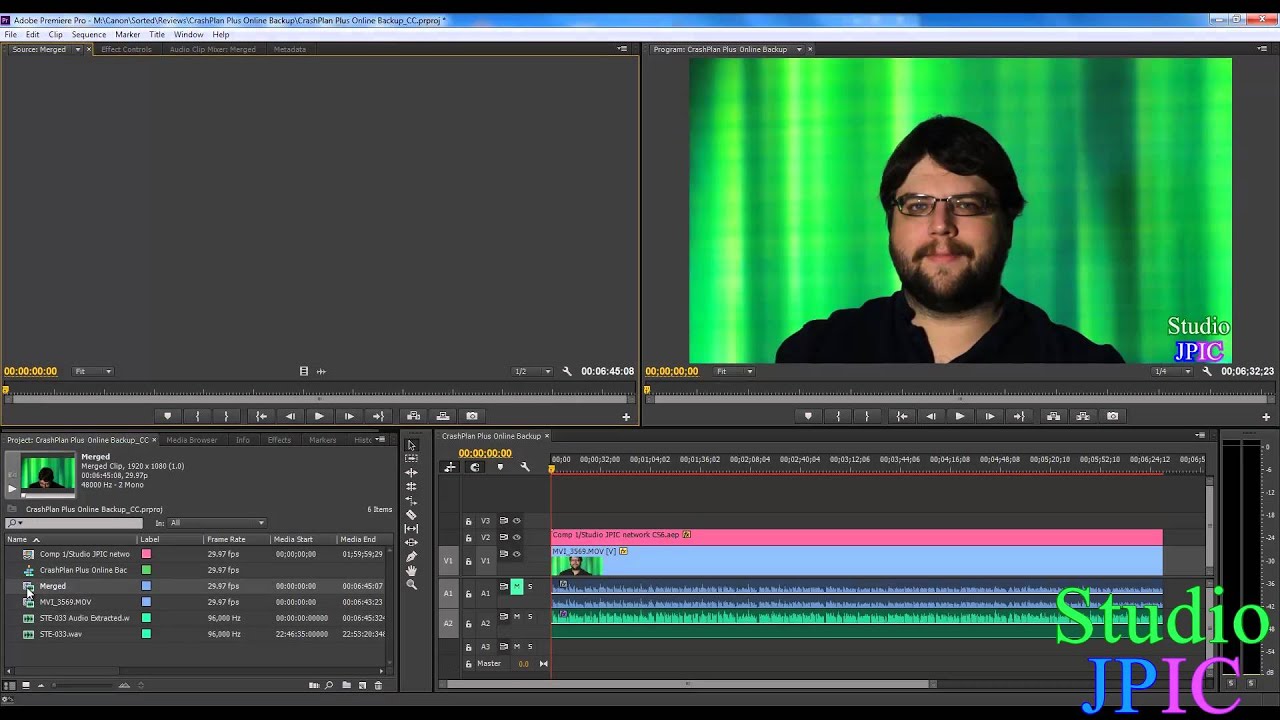Click Overwrite button in Source monitor
1280x720 pixels.
pyautogui.click(x=443, y=416)
